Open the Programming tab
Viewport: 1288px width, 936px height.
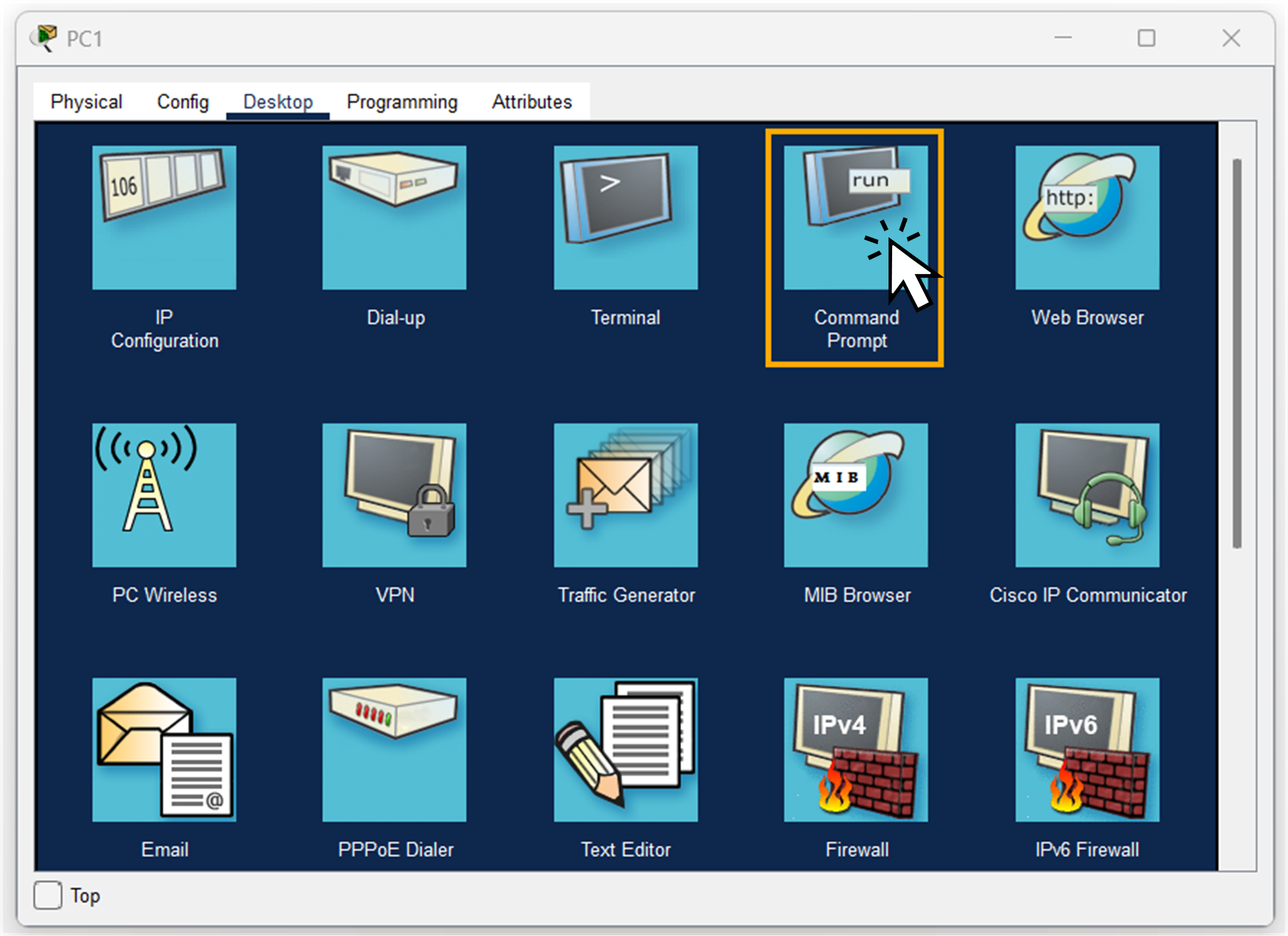tap(401, 102)
